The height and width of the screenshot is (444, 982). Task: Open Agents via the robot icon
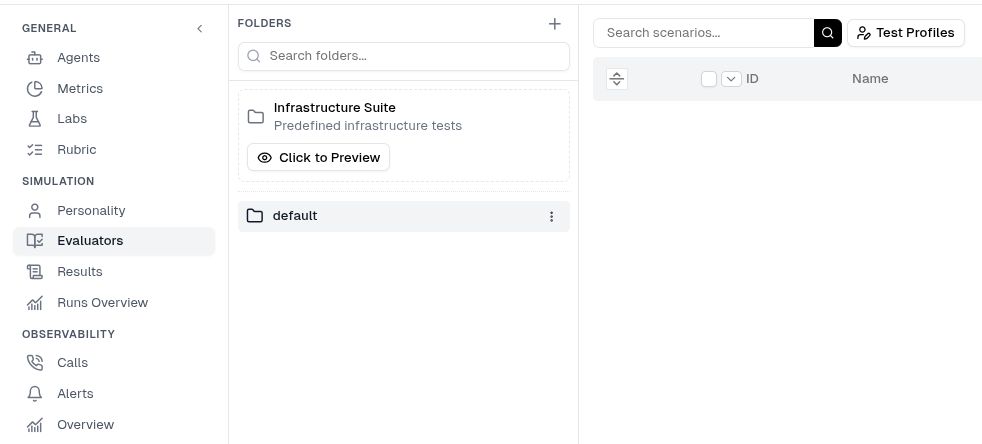[34, 58]
